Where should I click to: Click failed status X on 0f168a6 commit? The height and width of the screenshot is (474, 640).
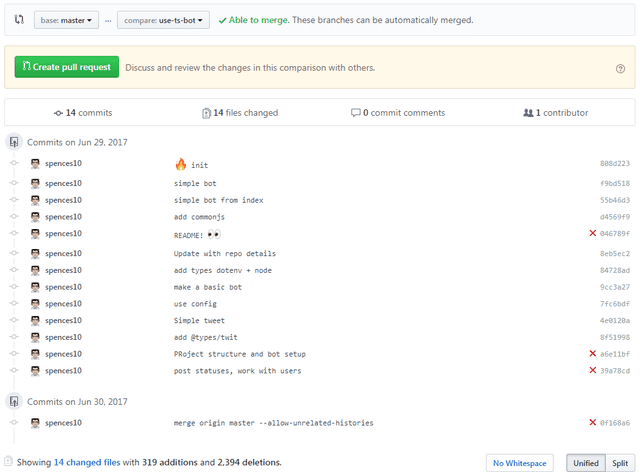[x=593, y=423]
